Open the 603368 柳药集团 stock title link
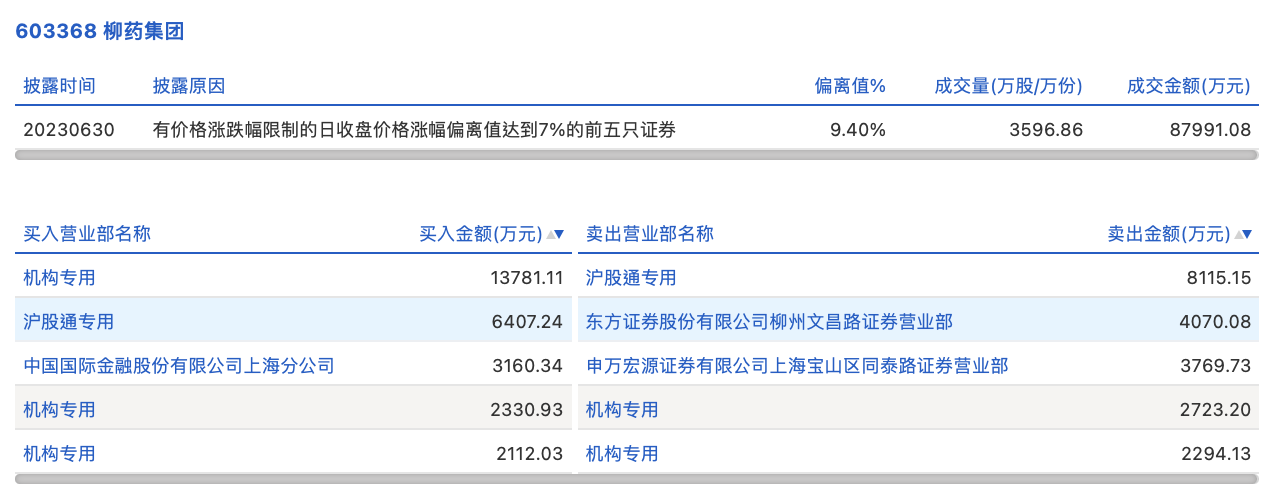This screenshot has width=1270, height=498. pyautogui.click(x=99, y=31)
